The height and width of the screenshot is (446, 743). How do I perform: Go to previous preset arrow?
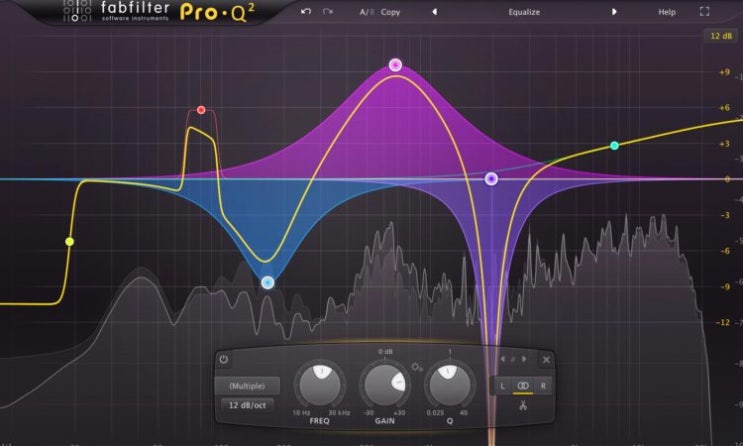(435, 12)
